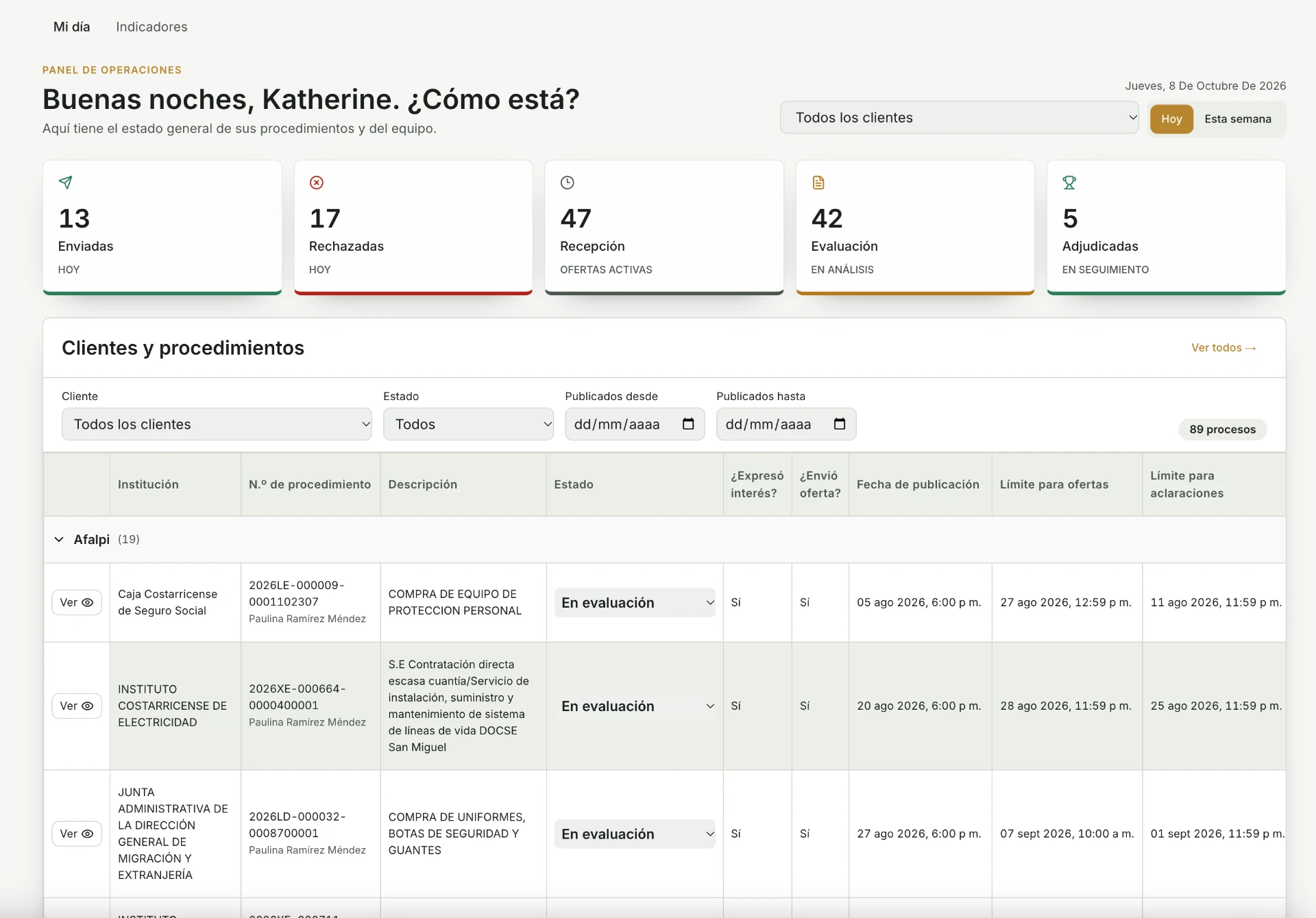Viewport: 1316px width, 918px height.
Task: Open the 42 Evaluación summary card
Action: 915,227
